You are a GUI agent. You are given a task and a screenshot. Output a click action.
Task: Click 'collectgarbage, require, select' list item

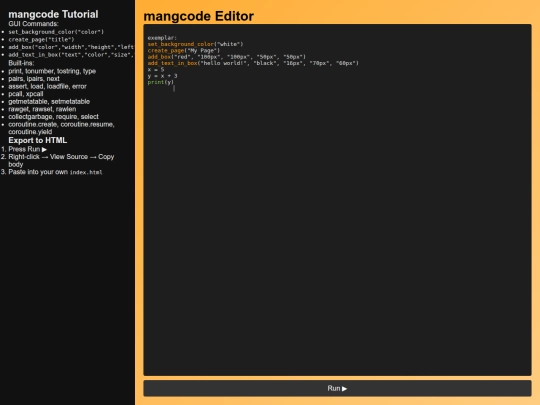pos(53,117)
